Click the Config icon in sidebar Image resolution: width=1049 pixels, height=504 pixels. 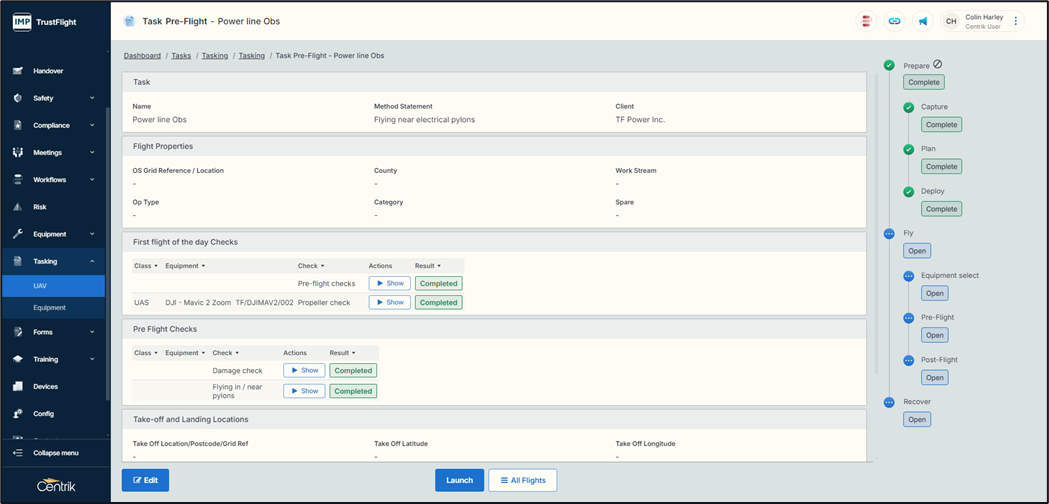(x=17, y=413)
